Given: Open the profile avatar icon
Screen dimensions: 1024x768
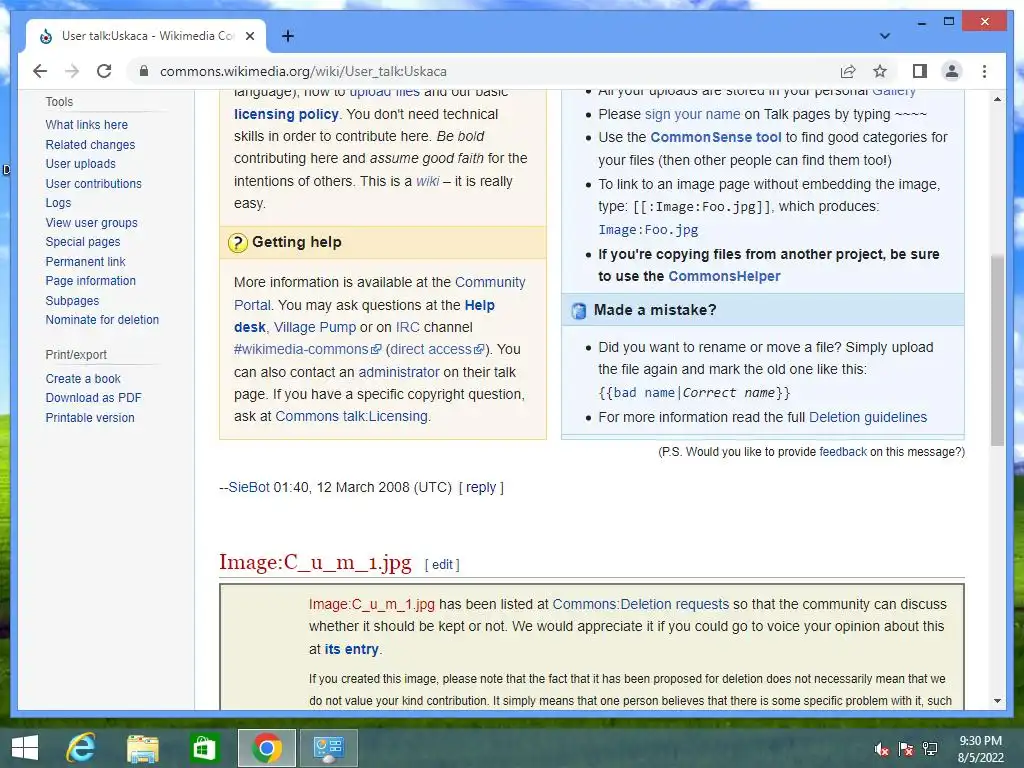Looking at the screenshot, I should 952,71.
